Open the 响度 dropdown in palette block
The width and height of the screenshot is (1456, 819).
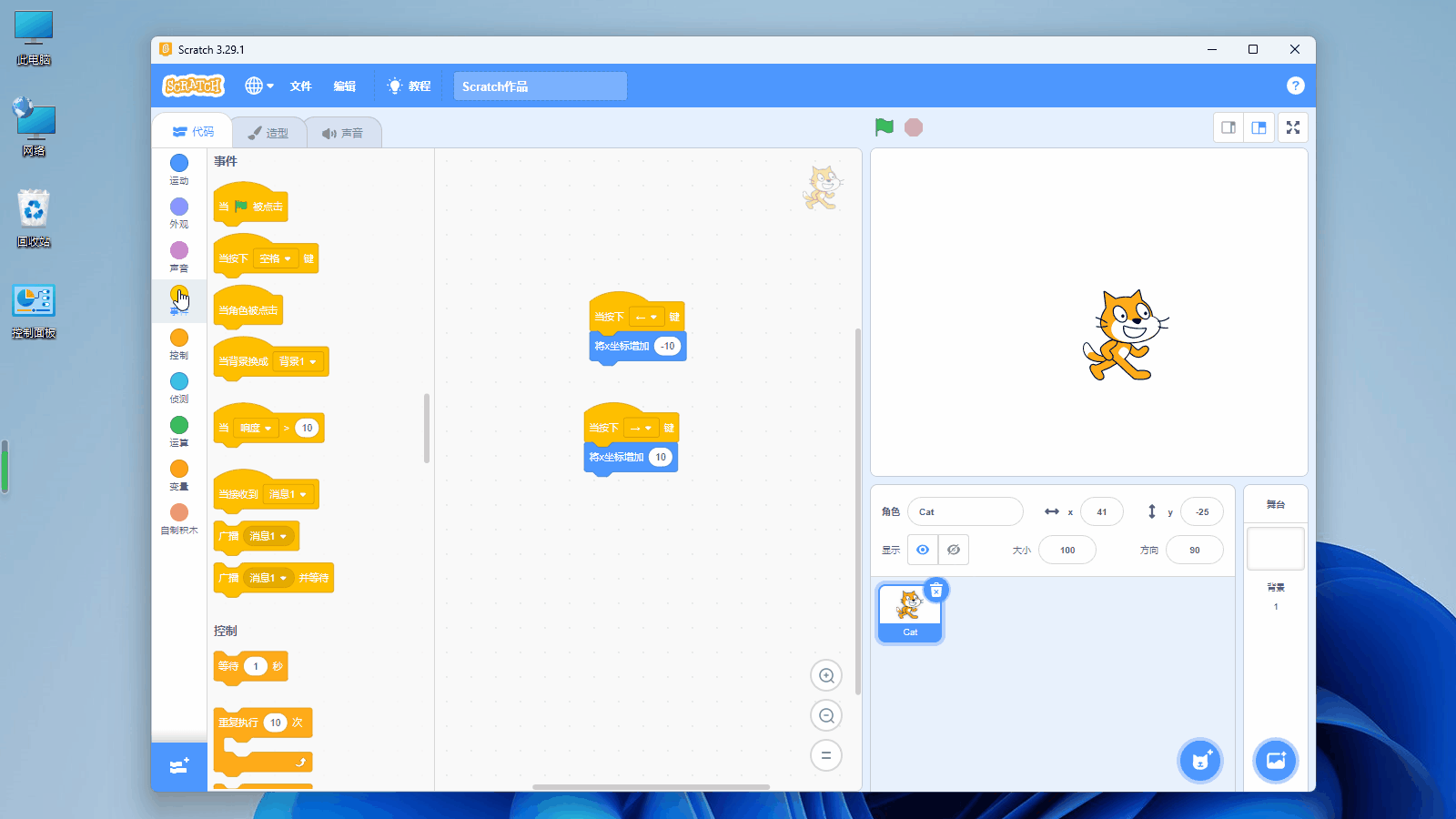tap(256, 429)
